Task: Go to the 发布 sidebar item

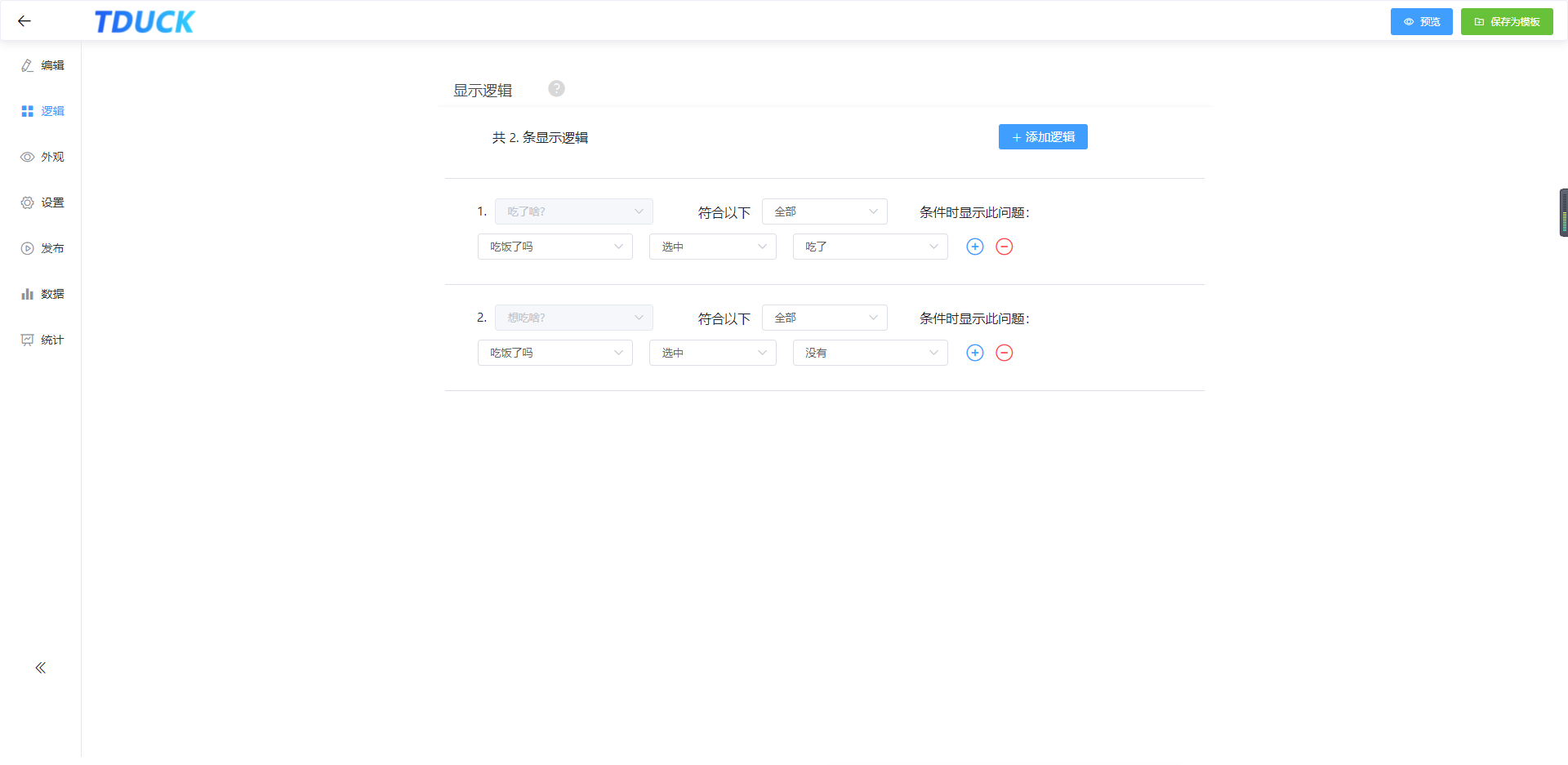Action: pyautogui.click(x=42, y=248)
